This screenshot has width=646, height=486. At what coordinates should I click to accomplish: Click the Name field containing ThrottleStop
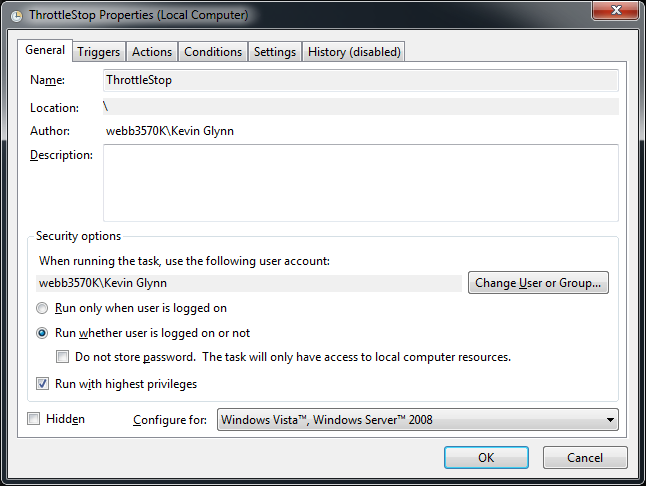tap(360, 80)
